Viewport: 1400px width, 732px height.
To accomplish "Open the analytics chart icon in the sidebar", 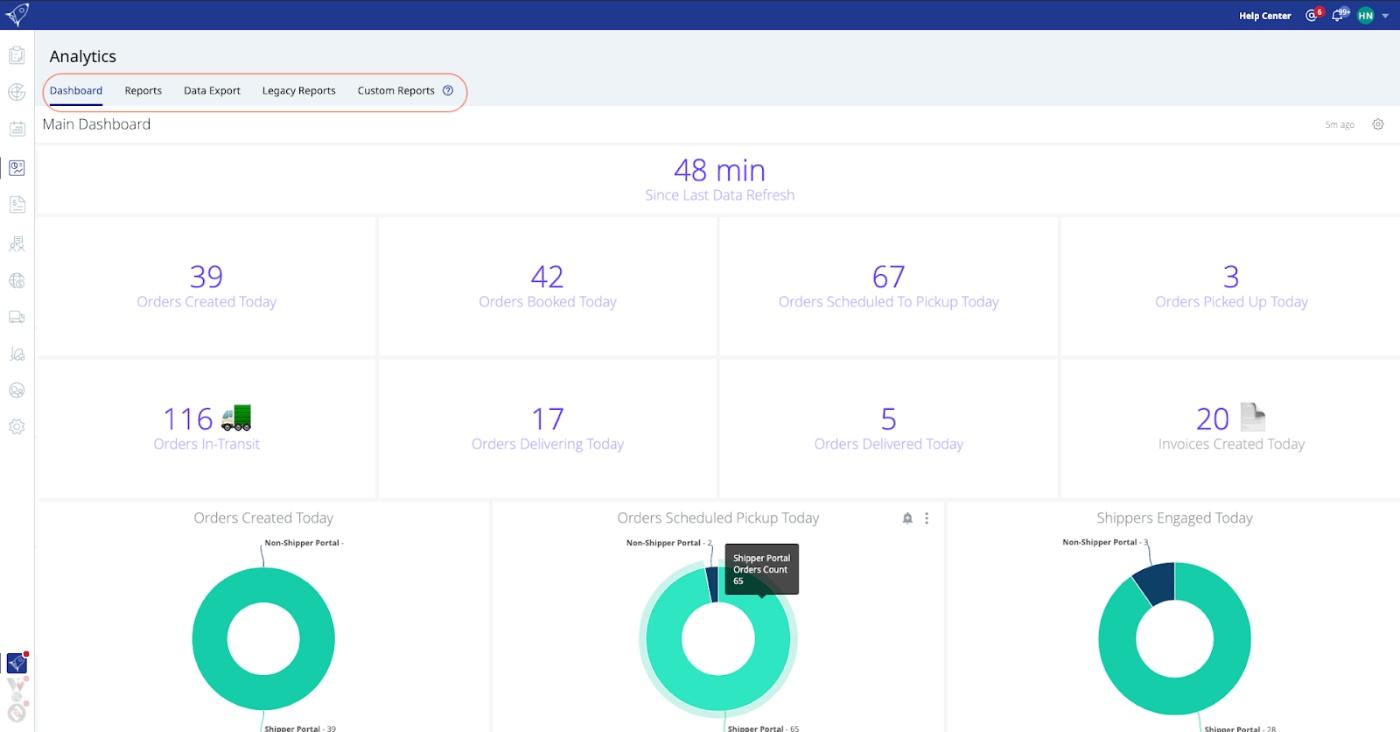I will point(17,168).
